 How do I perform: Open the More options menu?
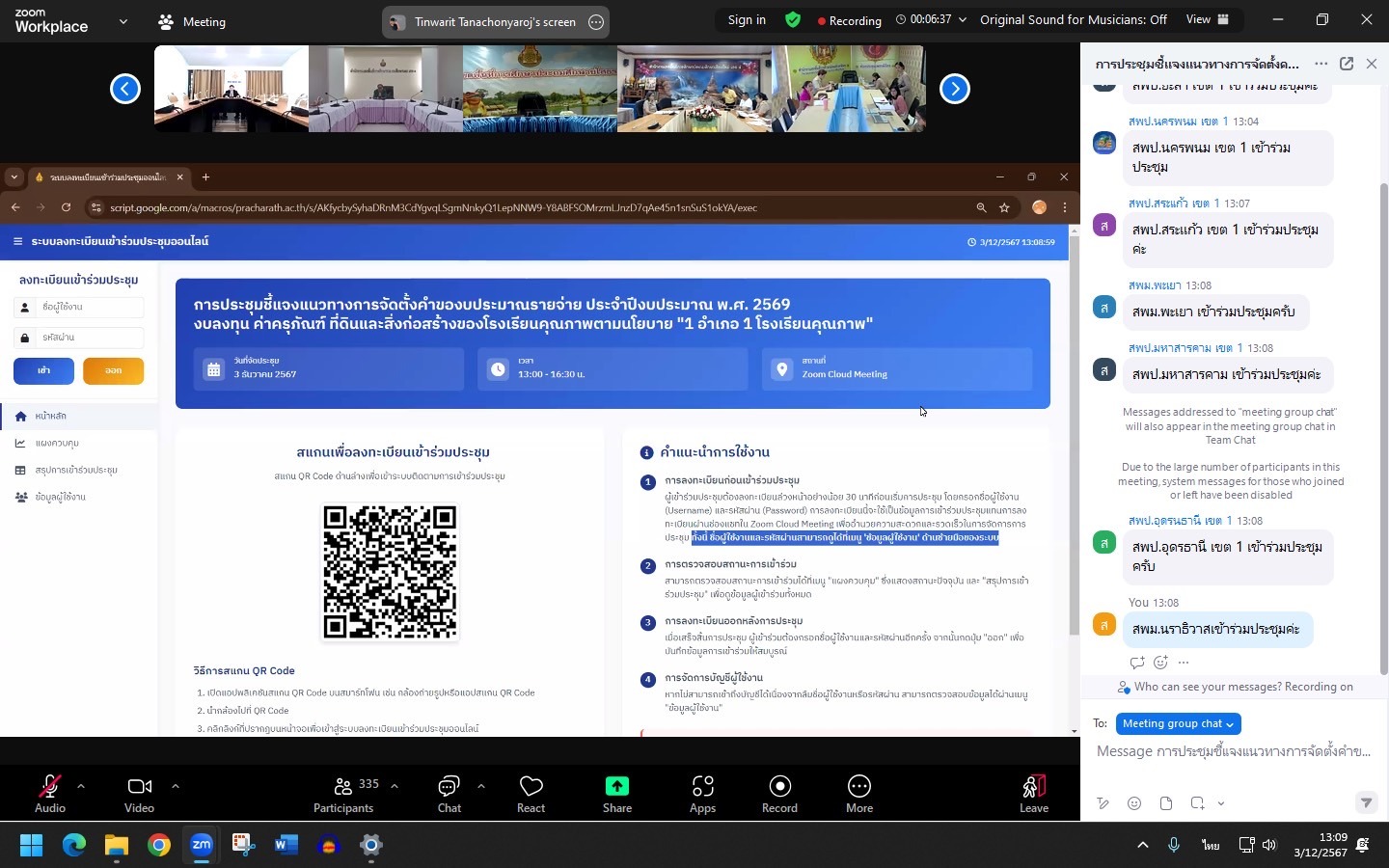(x=859, y=793)
